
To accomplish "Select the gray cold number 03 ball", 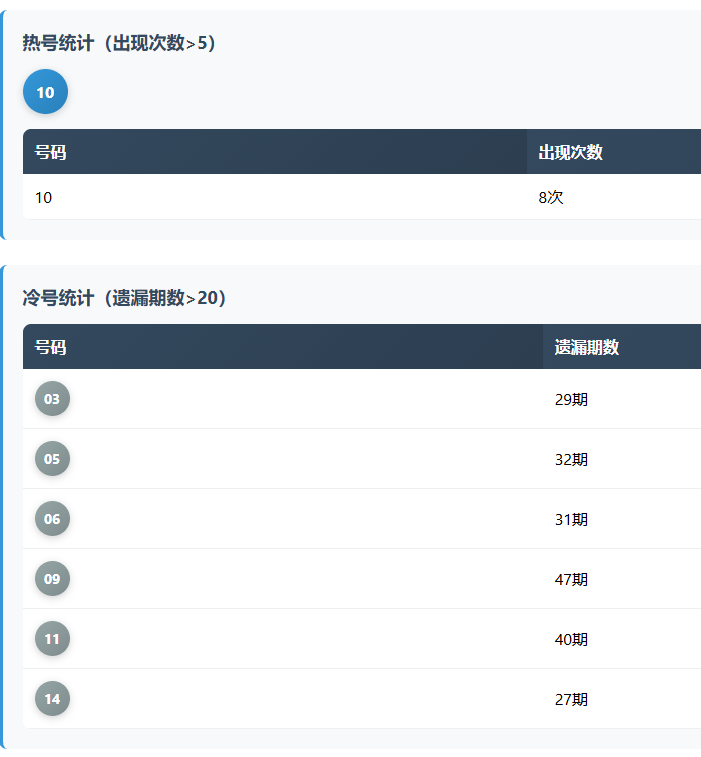I will 52,399.
